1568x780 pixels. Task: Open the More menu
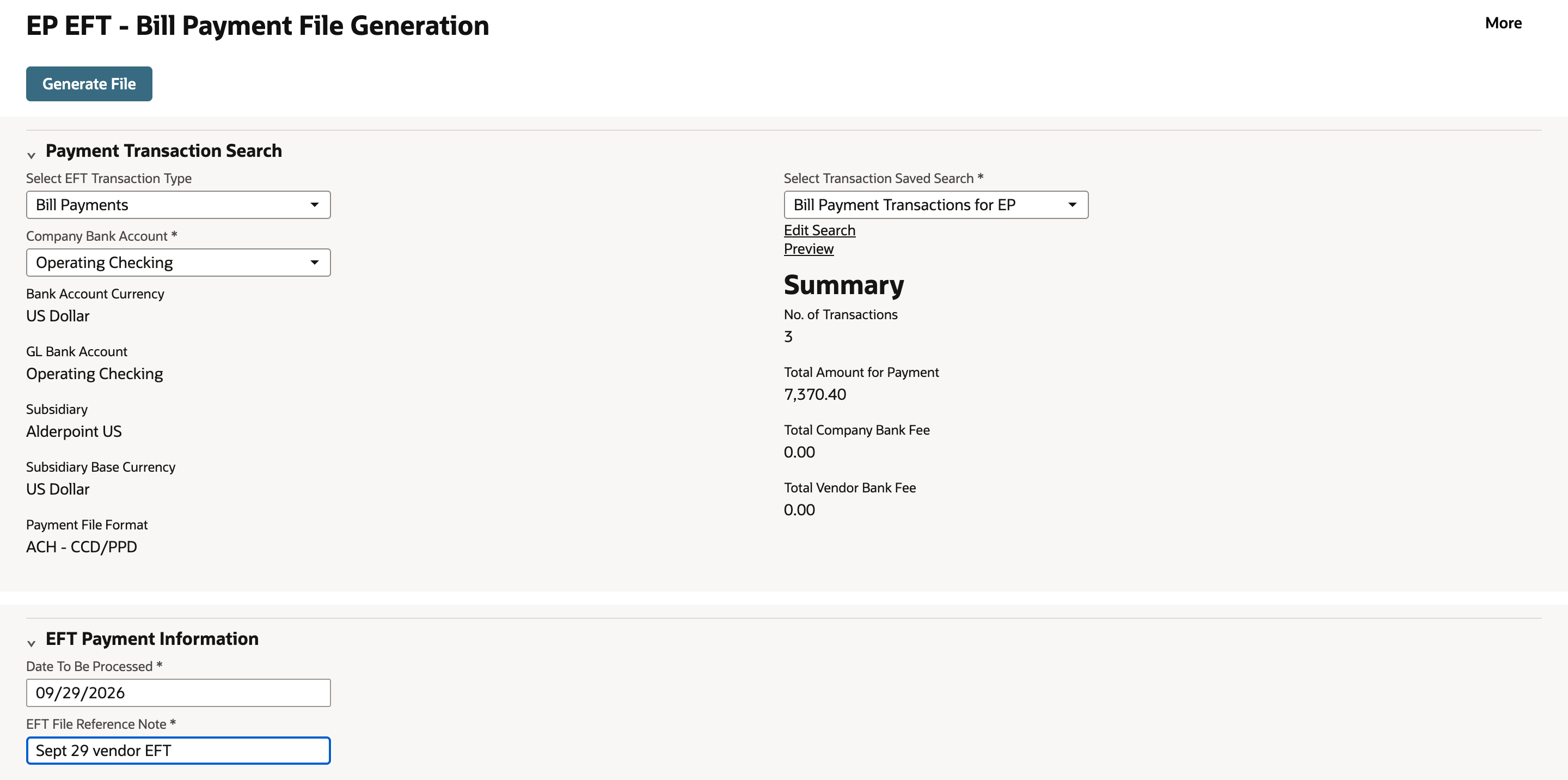(x=1503, y=23)
